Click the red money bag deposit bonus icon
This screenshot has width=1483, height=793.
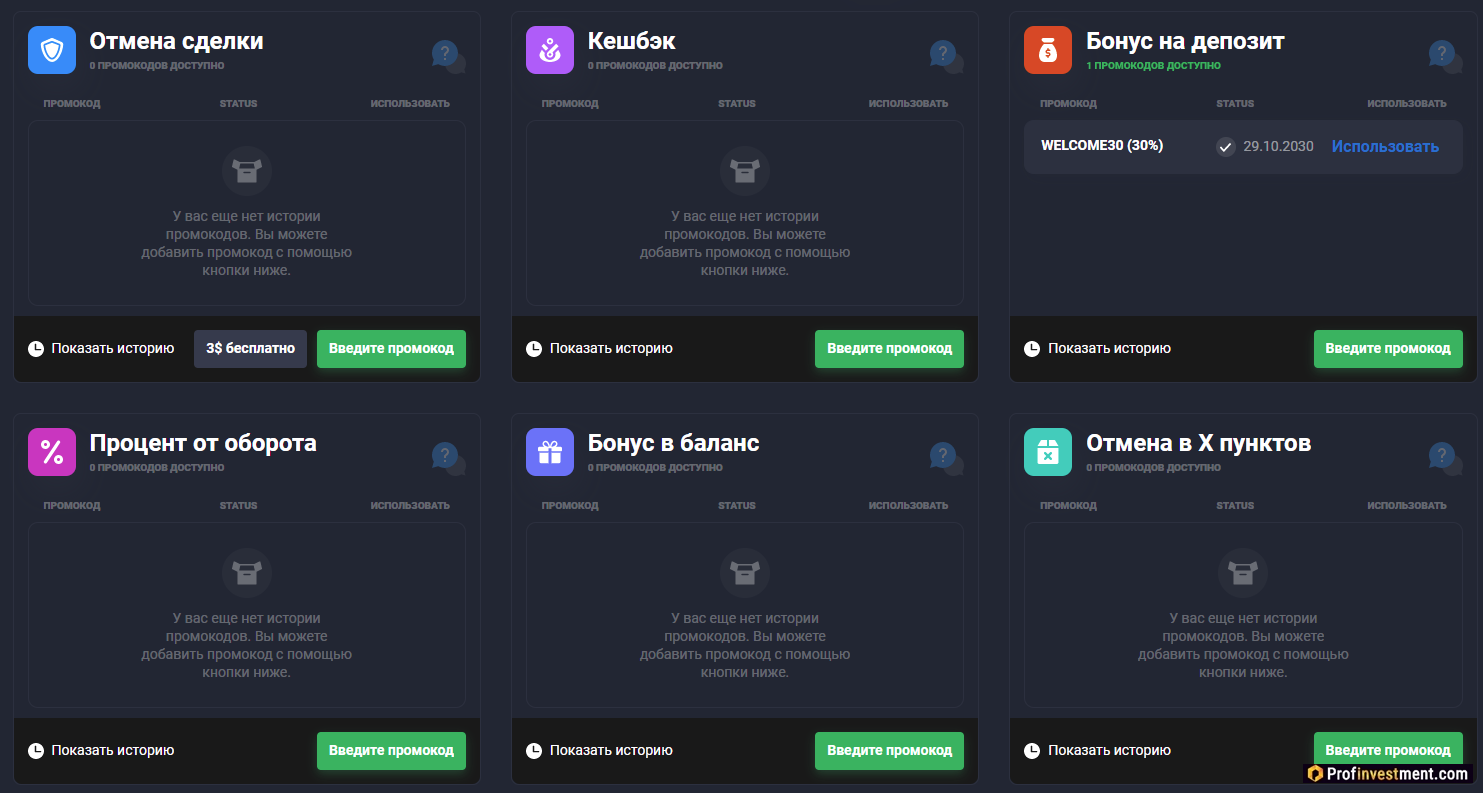pos(1048,50)
